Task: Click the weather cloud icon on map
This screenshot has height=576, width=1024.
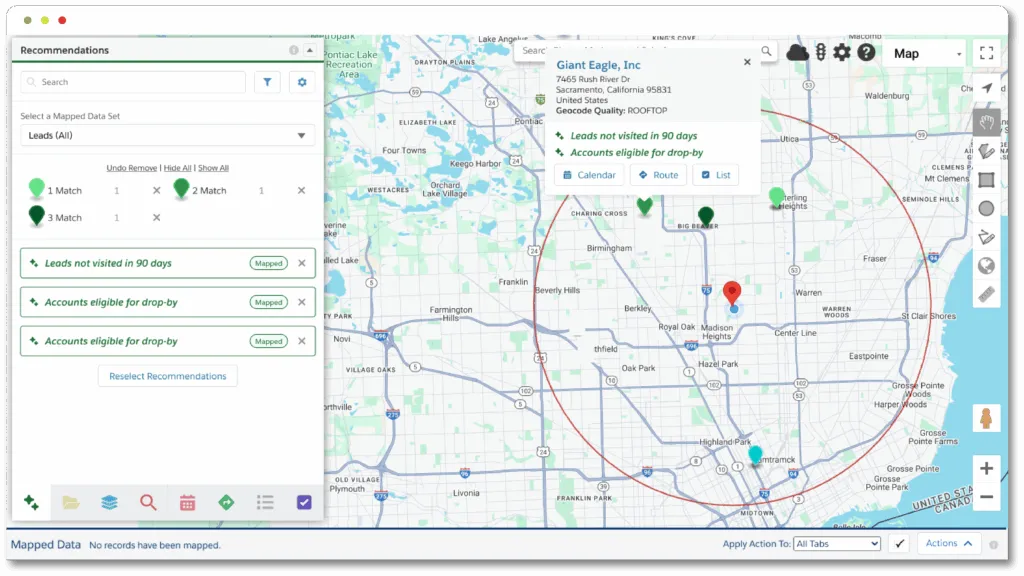Action: pyautogui.click(x=797, y=52)
